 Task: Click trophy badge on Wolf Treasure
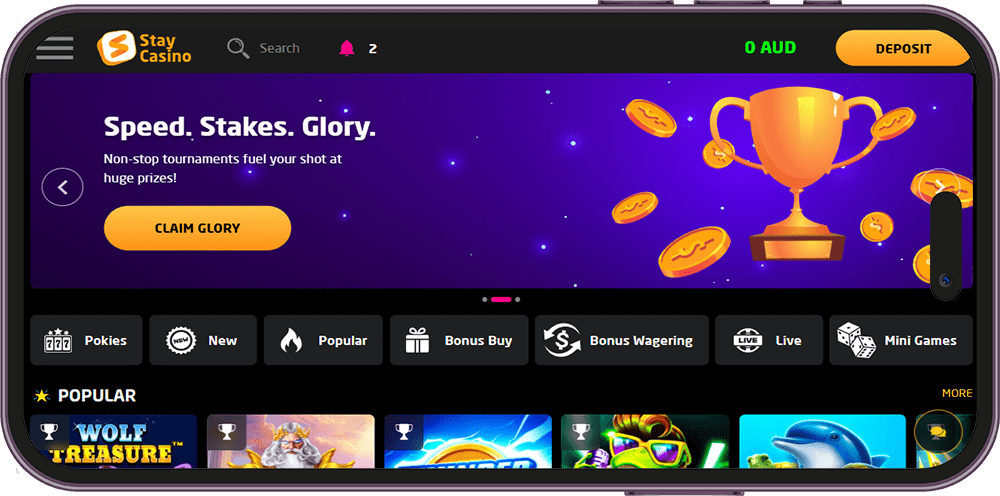point(49,432)
